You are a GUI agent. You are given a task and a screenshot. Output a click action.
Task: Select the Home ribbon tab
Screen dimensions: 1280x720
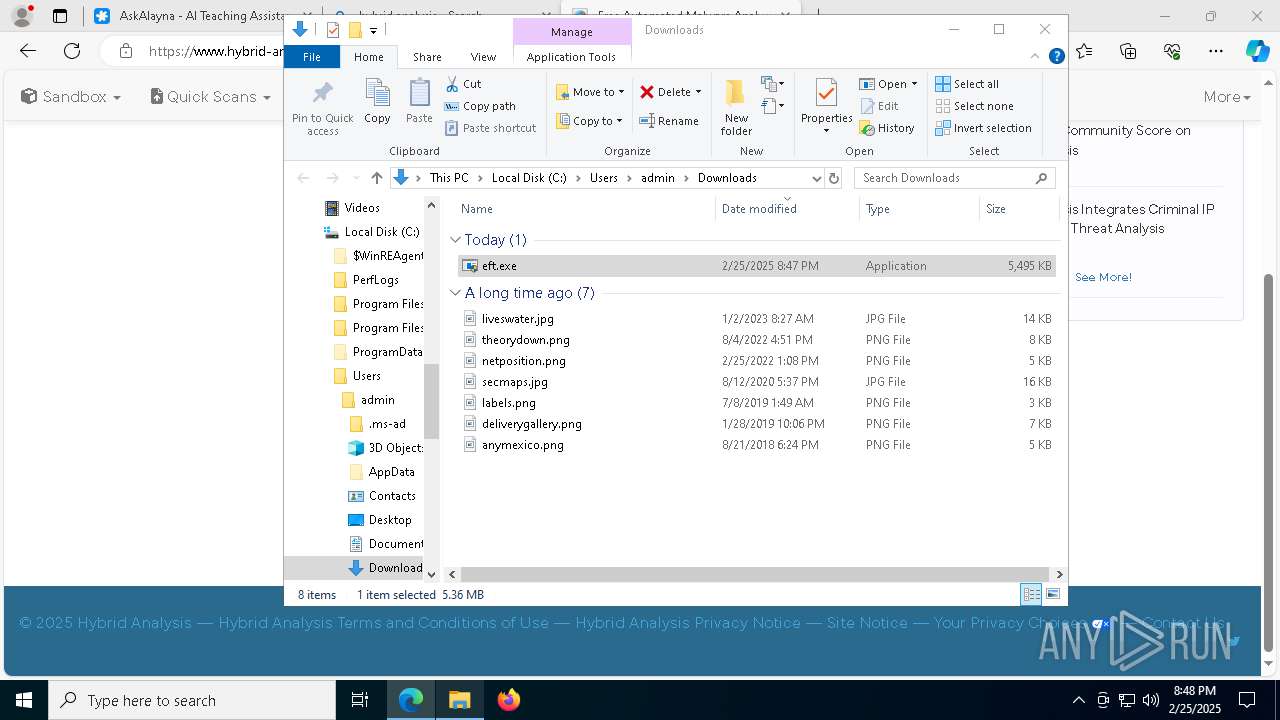coord(368,57)
